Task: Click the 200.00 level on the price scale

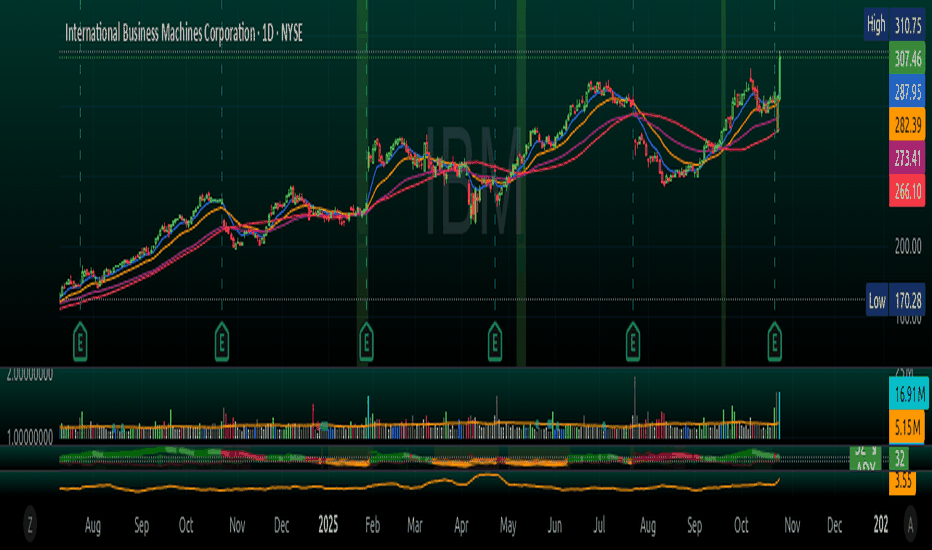Action: click(x=908, y=246)
